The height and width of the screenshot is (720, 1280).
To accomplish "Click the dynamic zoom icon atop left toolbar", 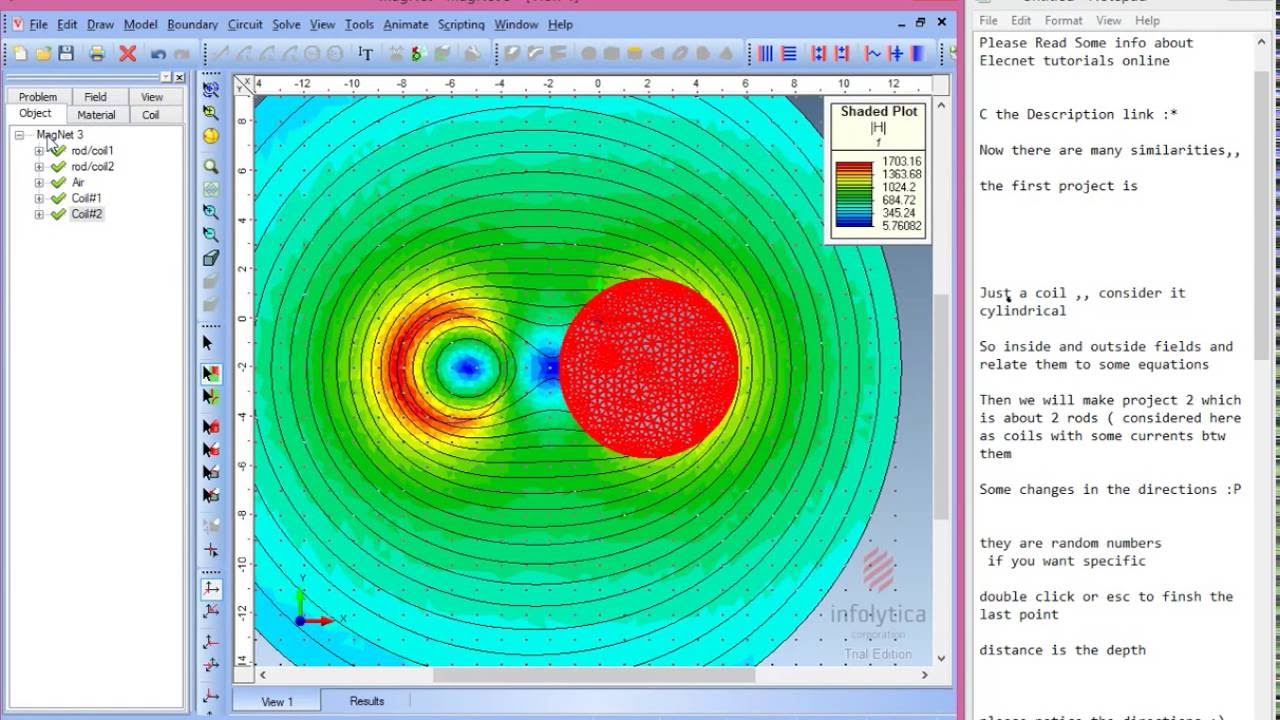I will (211, 89).
